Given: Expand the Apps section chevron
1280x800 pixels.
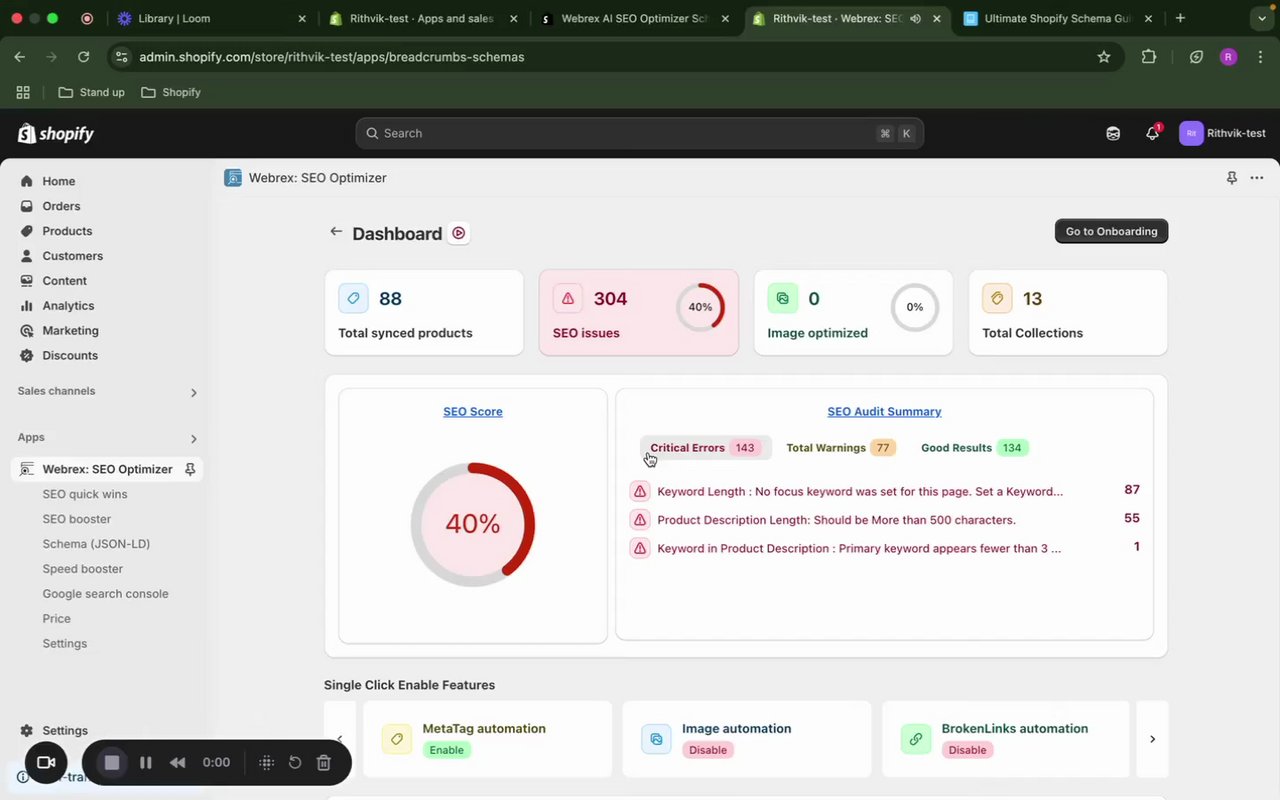Looking at the screenshot, I should tap(193, 439).
